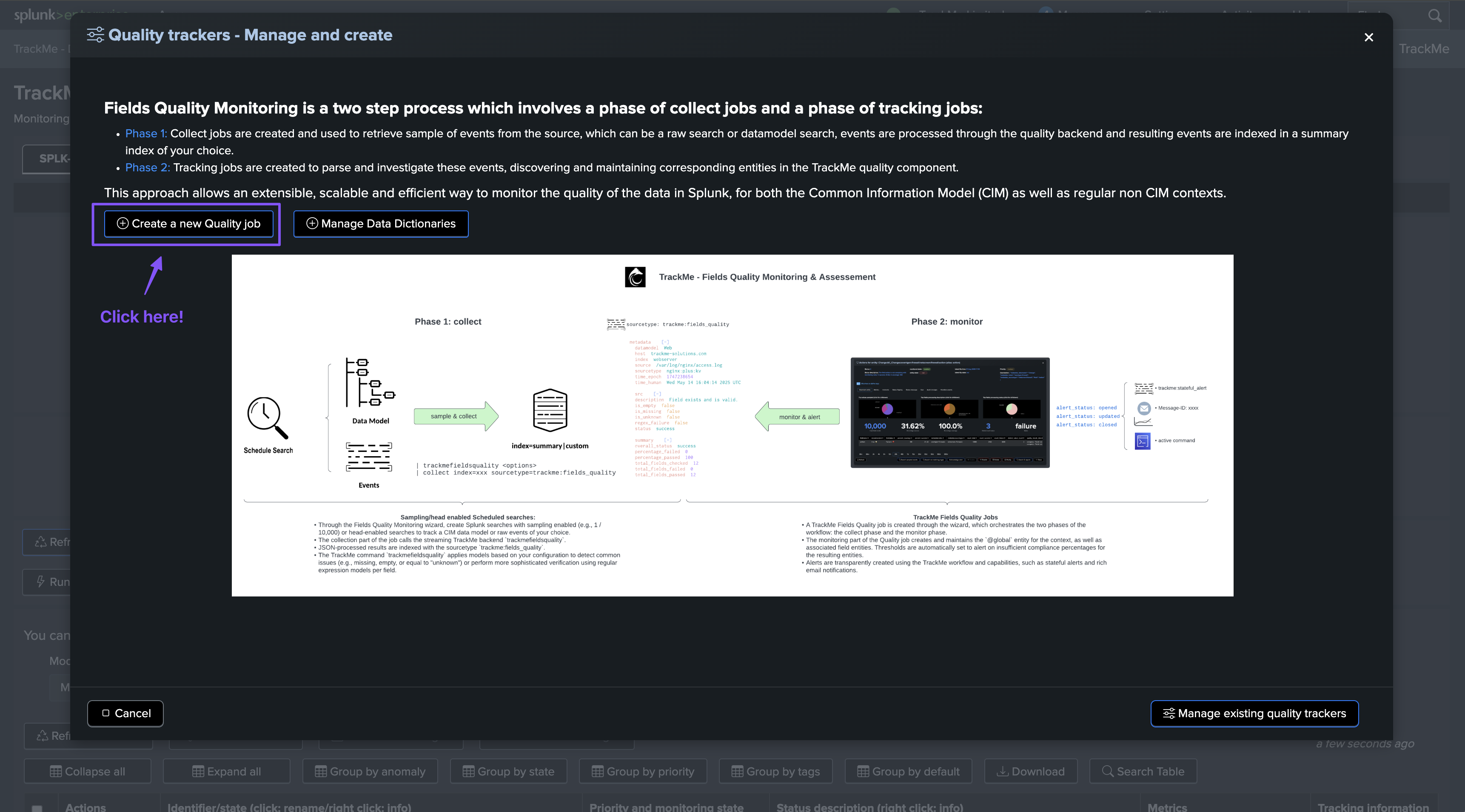Screen dimensions: 1465x812
Task: Select Group by default in the background page
Action: 908,771
